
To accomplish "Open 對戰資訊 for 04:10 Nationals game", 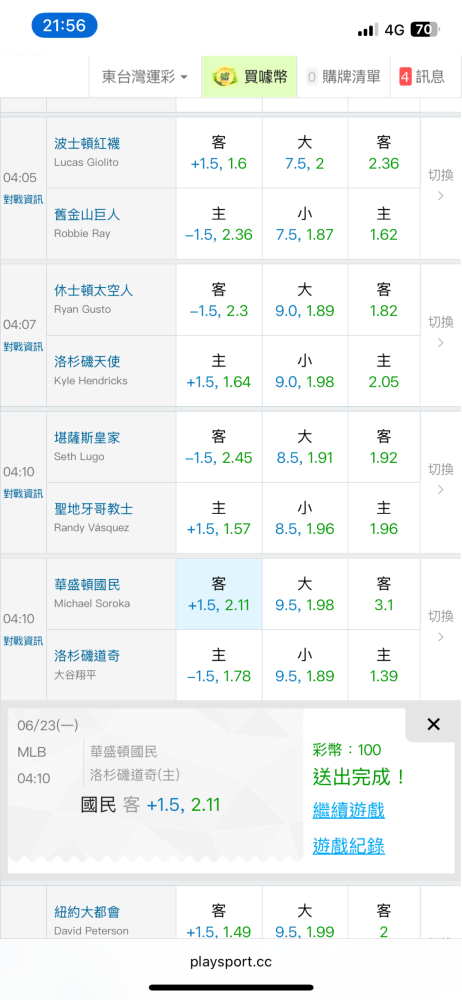I will [23, 640].
